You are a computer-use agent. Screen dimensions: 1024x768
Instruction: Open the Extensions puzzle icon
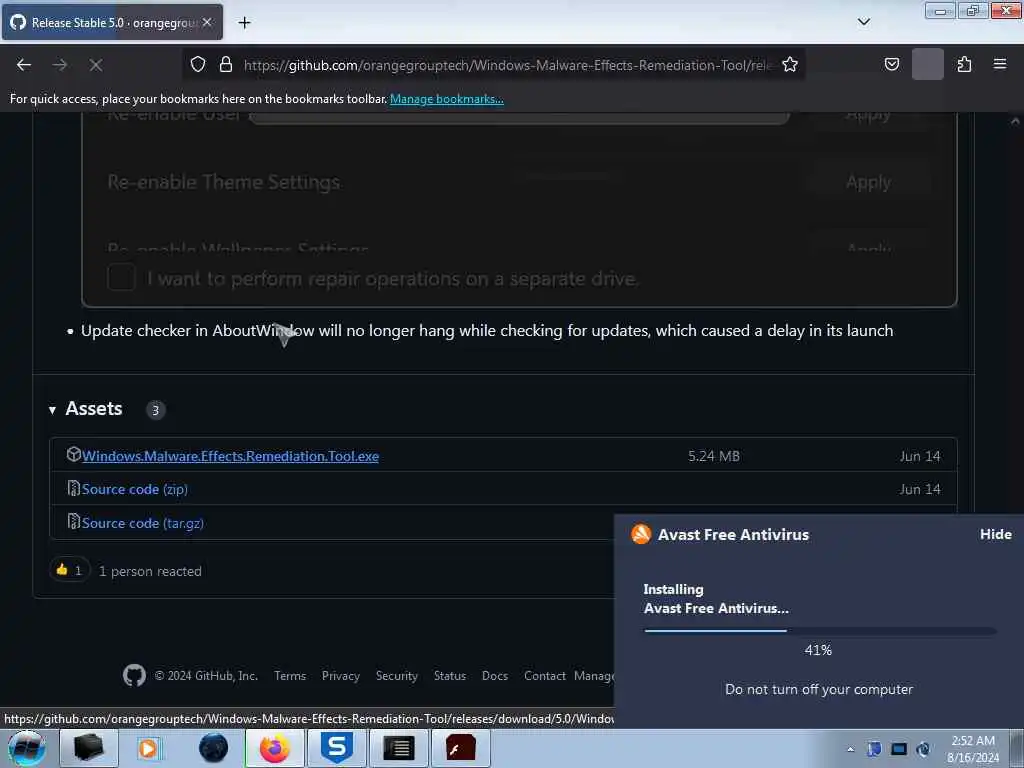(964, 64)
